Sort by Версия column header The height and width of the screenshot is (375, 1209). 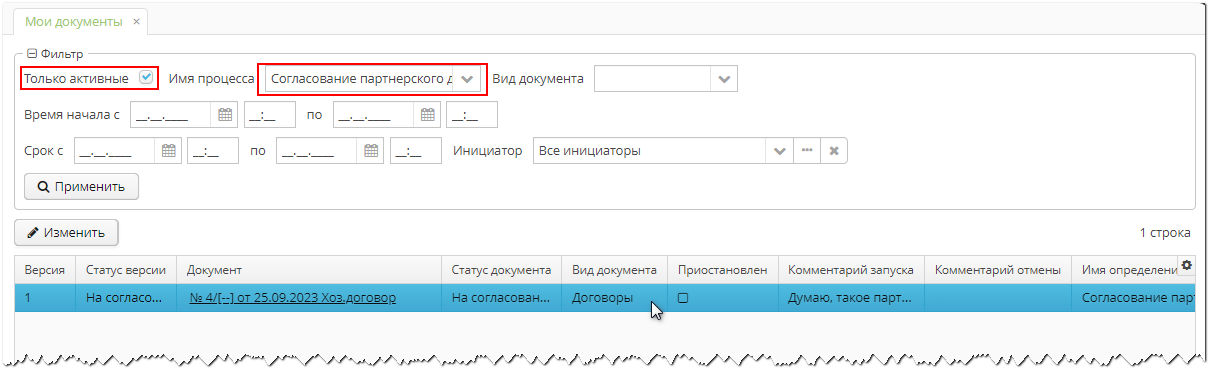45,270
